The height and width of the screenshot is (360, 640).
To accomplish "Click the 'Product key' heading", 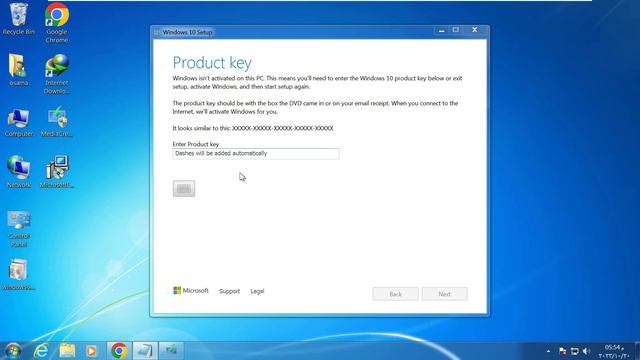I will 212,63.
